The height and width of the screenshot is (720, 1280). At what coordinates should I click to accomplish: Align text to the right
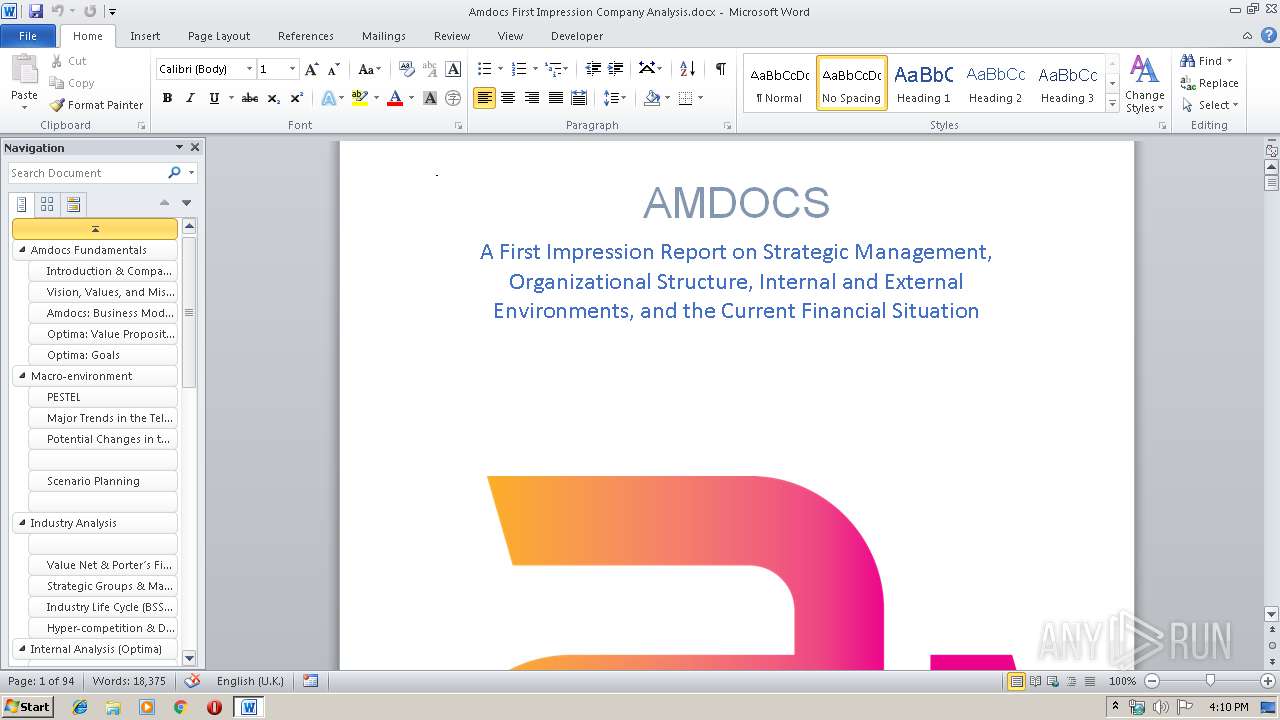(x=532, y=98)
